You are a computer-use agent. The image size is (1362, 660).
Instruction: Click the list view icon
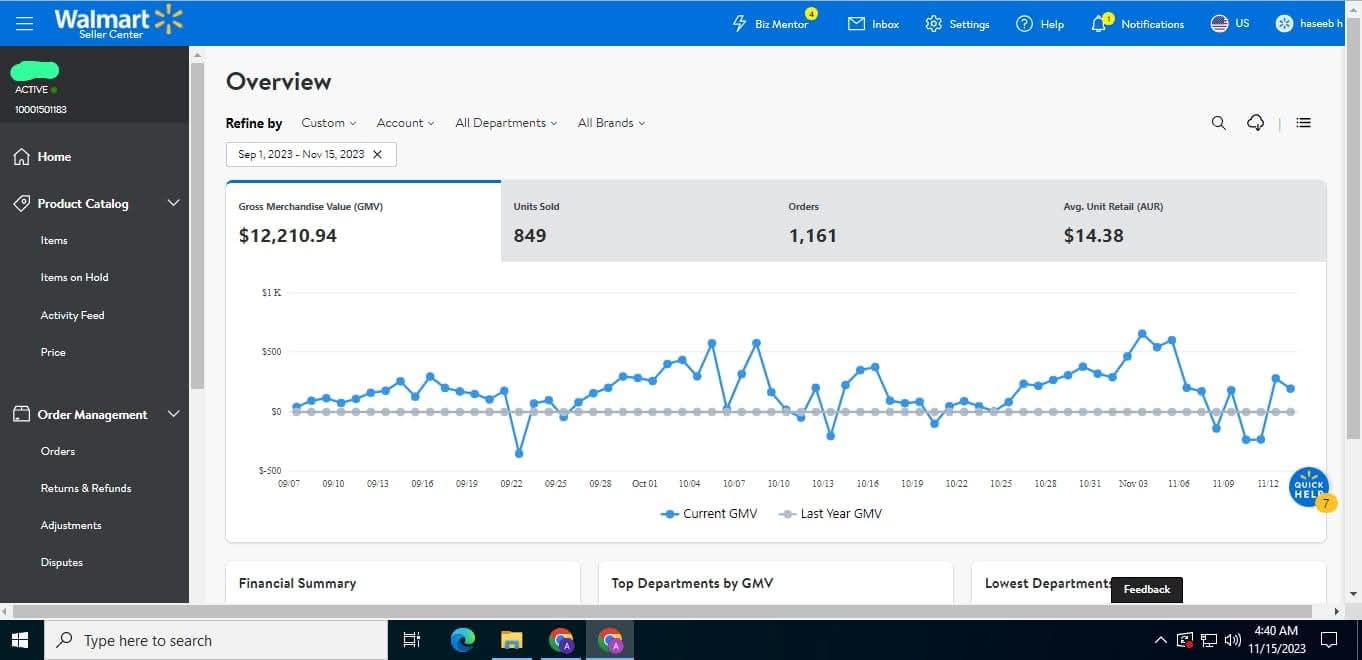click(1303, 123)
